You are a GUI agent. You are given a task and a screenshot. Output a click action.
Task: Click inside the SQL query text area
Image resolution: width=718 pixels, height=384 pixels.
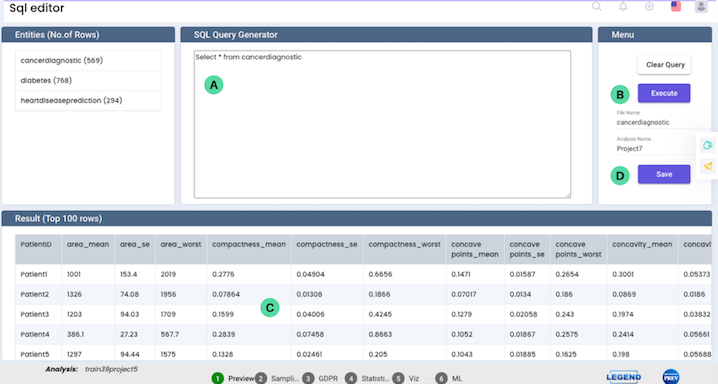coord(382,124)
